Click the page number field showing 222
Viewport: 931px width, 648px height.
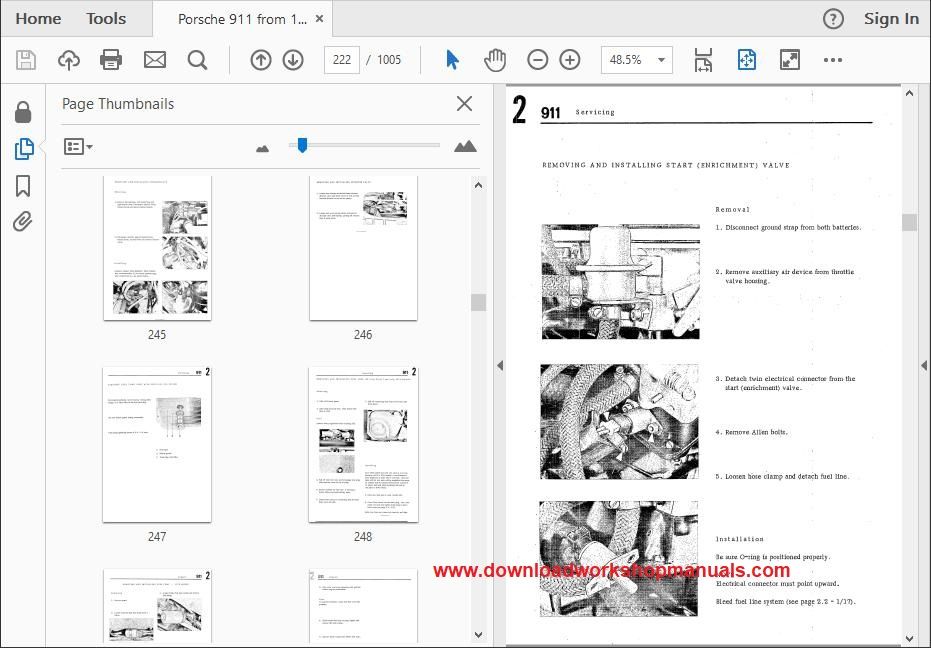342,60
